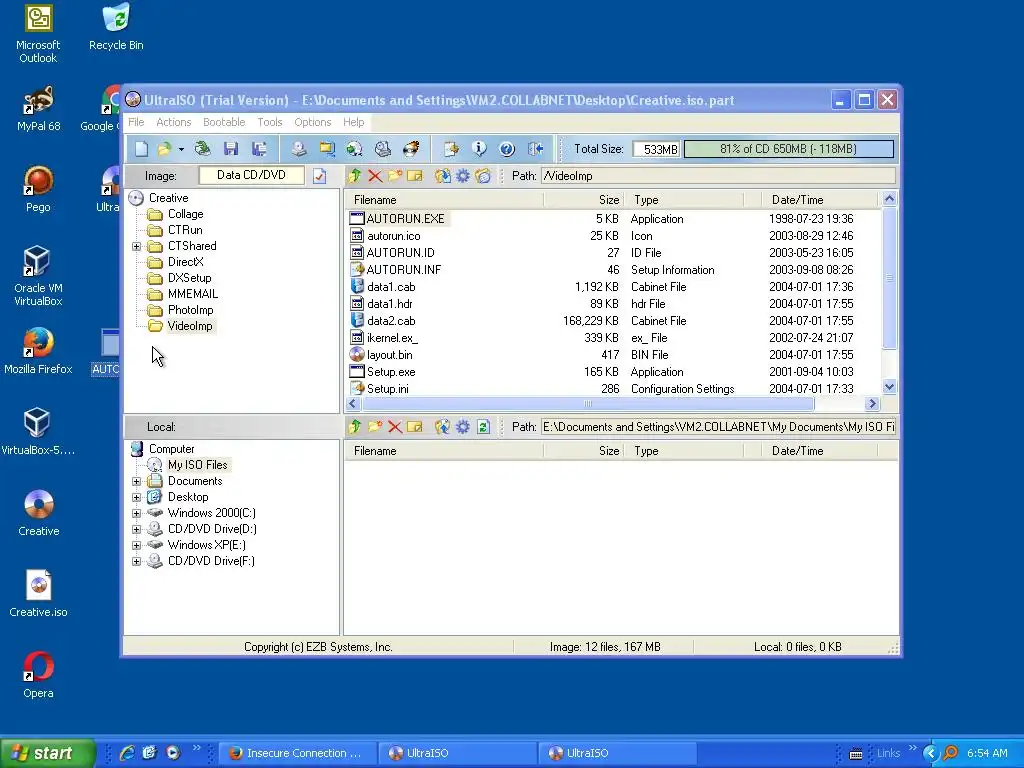Image resolution: width=1024 pixels, height=768 pixels.
Task: Click the image pane Set Label icon
Action: click(483, 176)
